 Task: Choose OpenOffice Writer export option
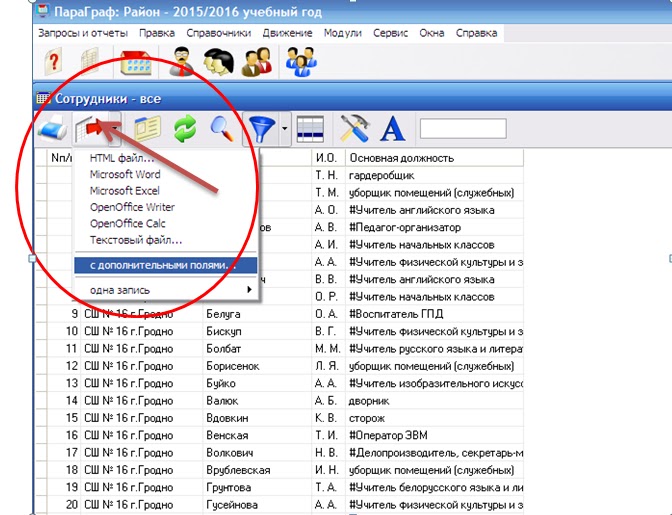[166, 207]
